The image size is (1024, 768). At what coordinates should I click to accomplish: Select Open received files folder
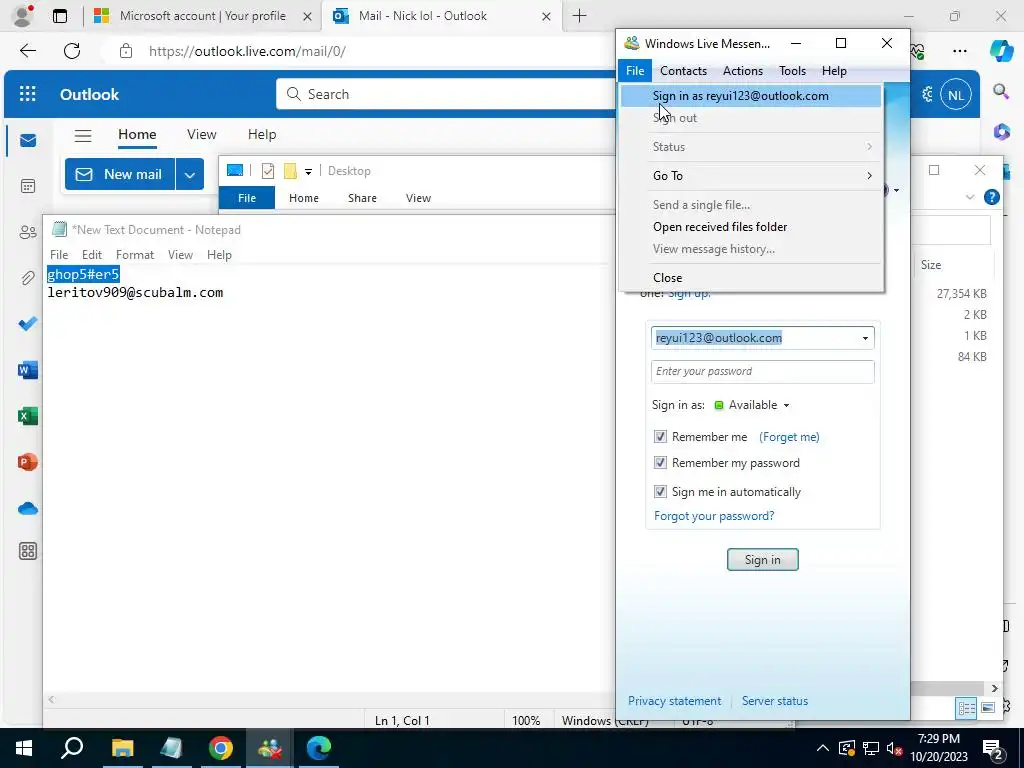751,227
